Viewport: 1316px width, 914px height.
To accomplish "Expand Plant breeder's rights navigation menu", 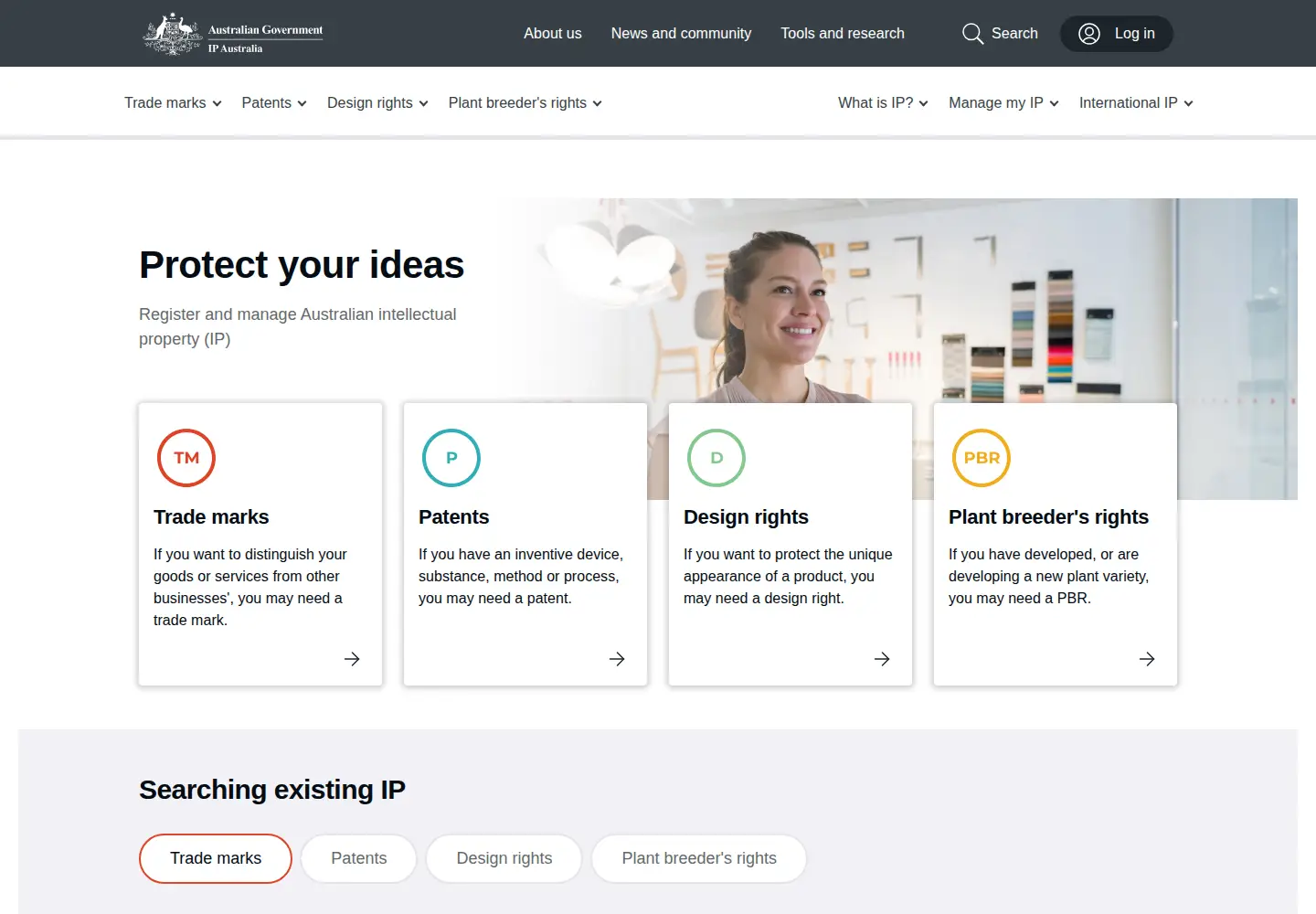I will coord(525,103).
